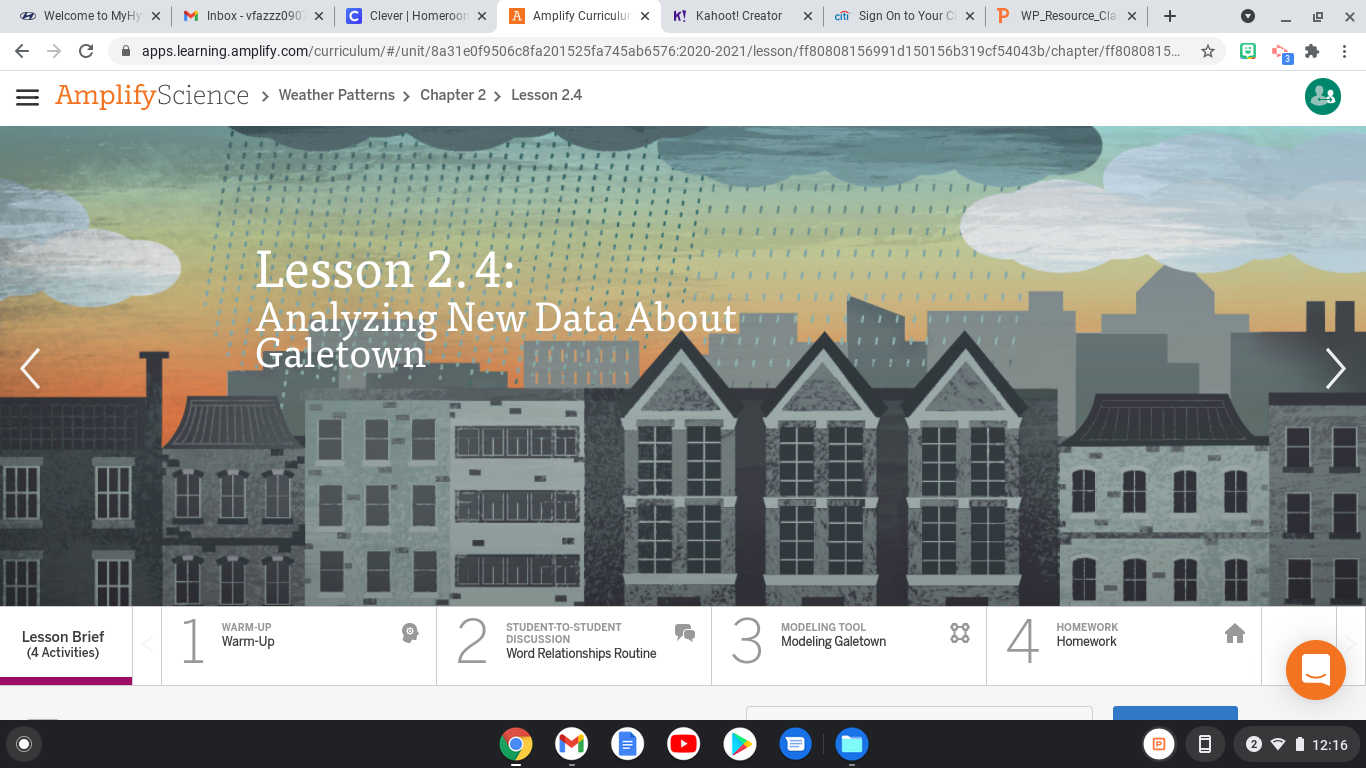Launch YouTube from the shelf
Image resolution: width=1366 pixels, height=768 pixels.
(684, 744)
